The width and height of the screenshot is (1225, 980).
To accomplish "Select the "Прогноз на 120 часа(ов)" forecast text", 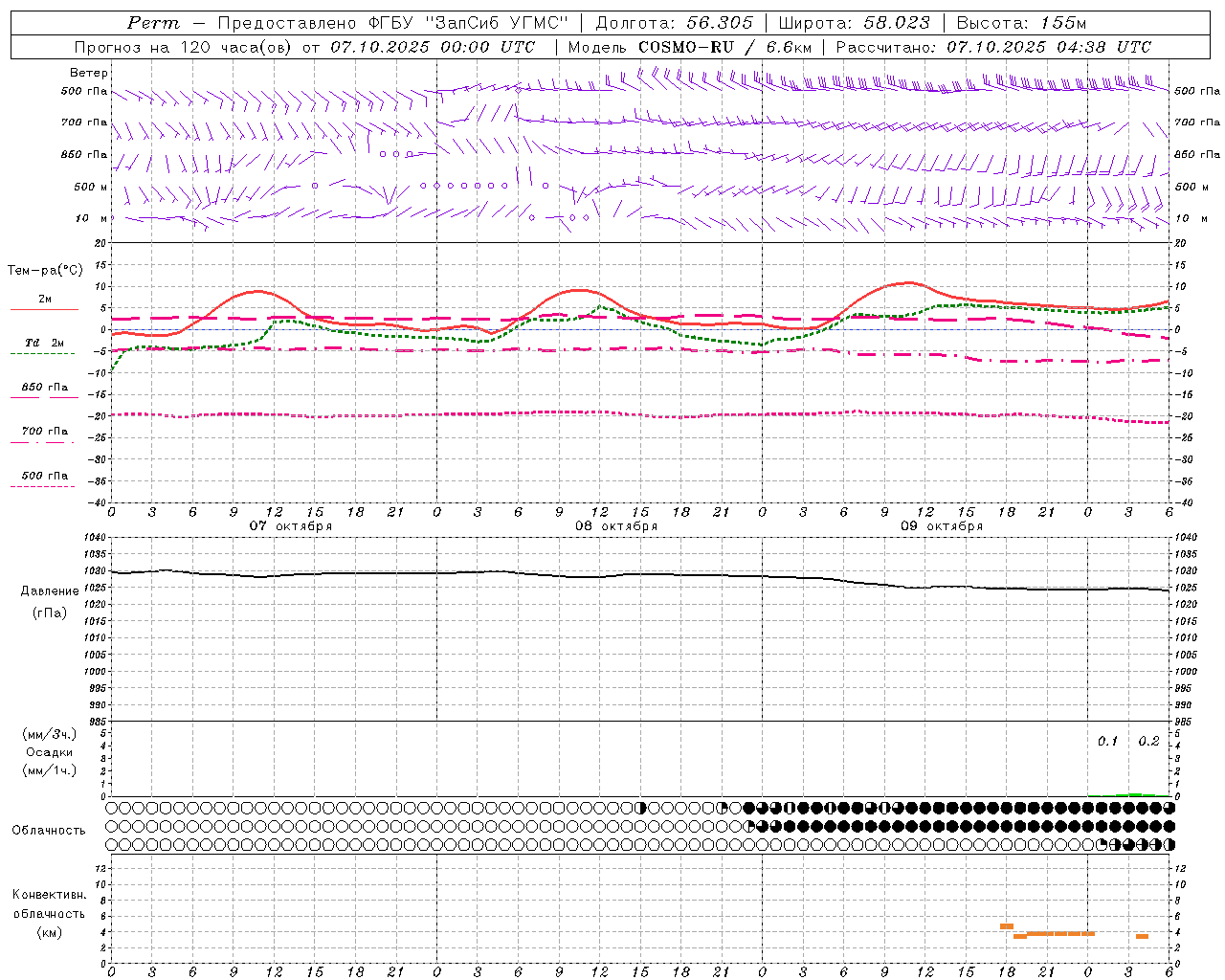I will click(185, 47).
